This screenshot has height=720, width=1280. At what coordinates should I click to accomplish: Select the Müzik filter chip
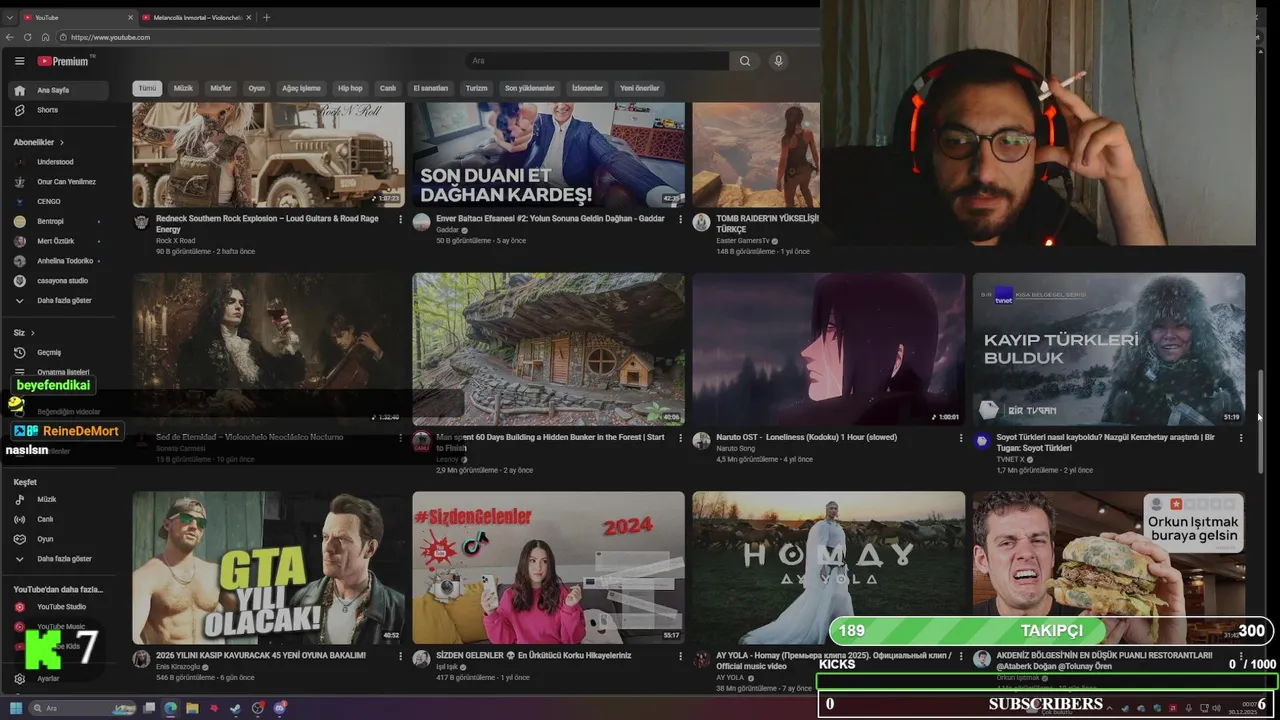(183, 88)
